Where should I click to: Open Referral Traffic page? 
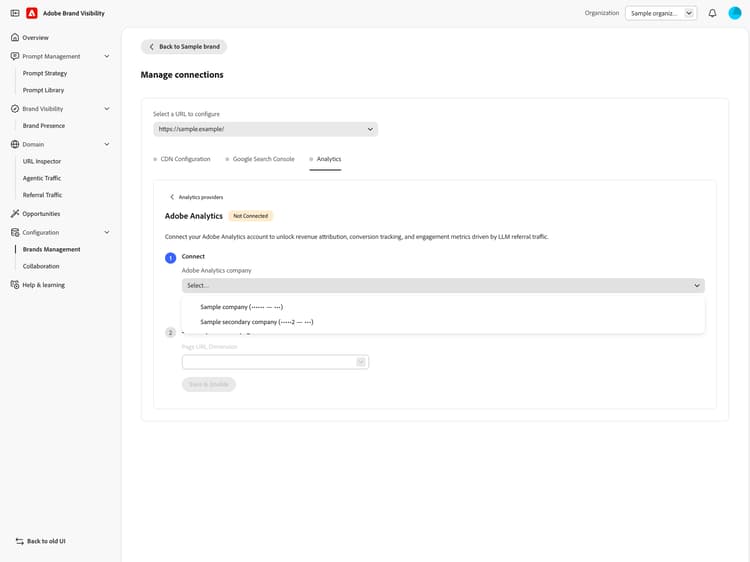pyautogui.click(x=42, y=195)
